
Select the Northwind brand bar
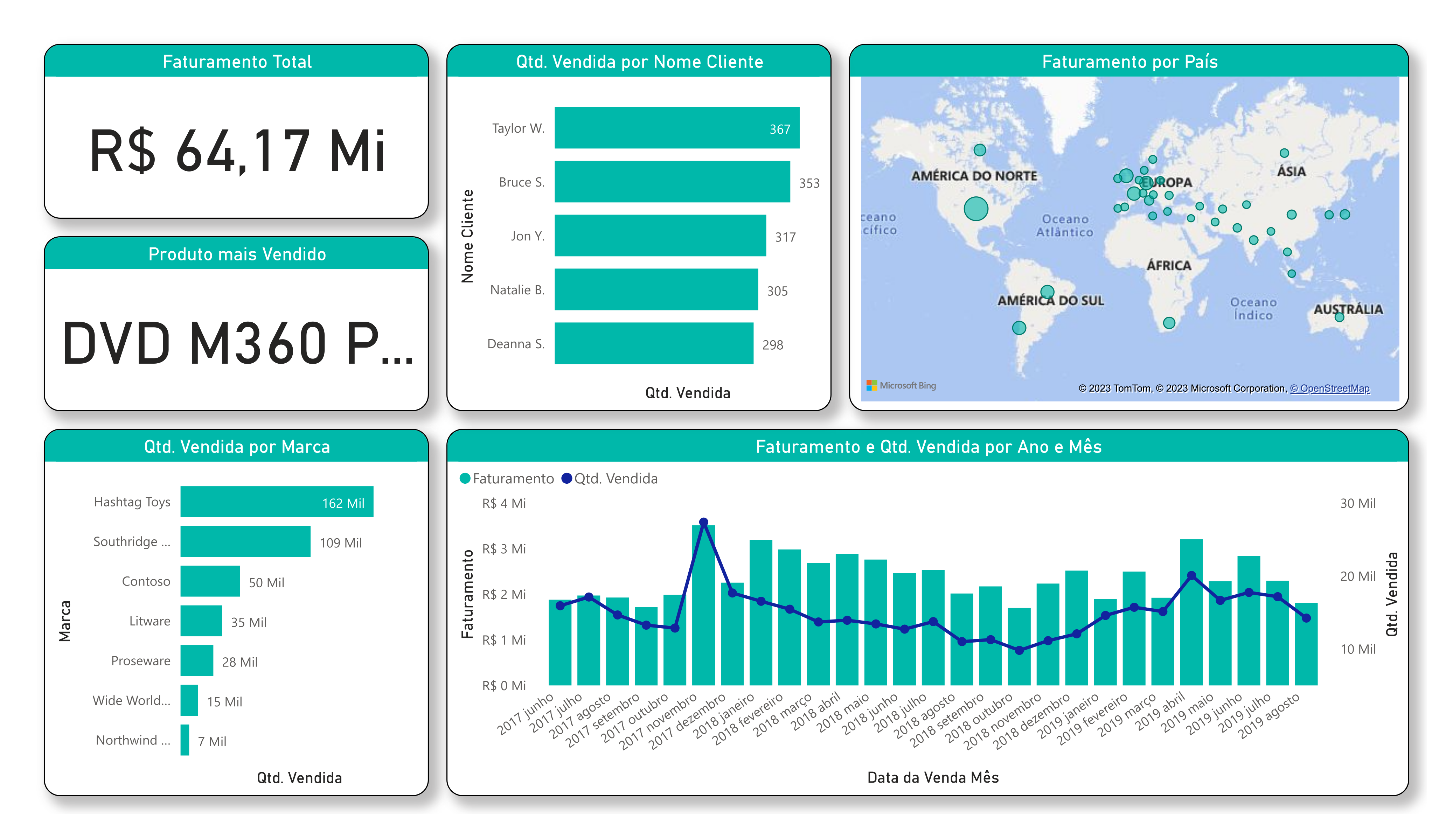click(x=185, y=740)
